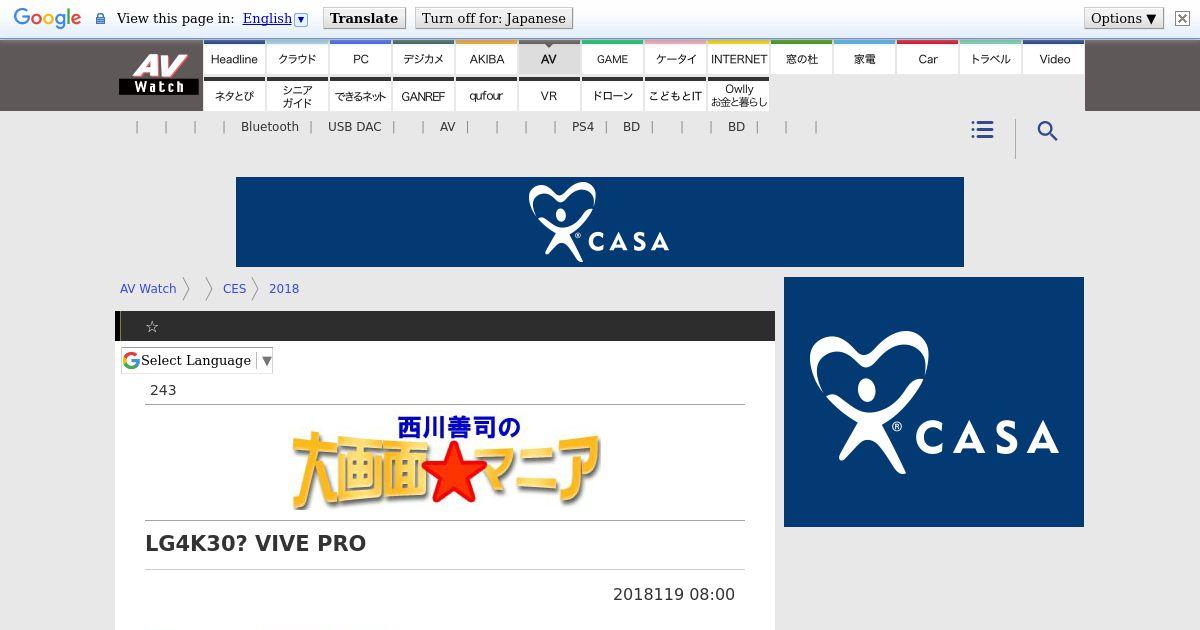Open the できるネット tab
Viewport: 1200px width, 630px height.
[x=361, y=95]
